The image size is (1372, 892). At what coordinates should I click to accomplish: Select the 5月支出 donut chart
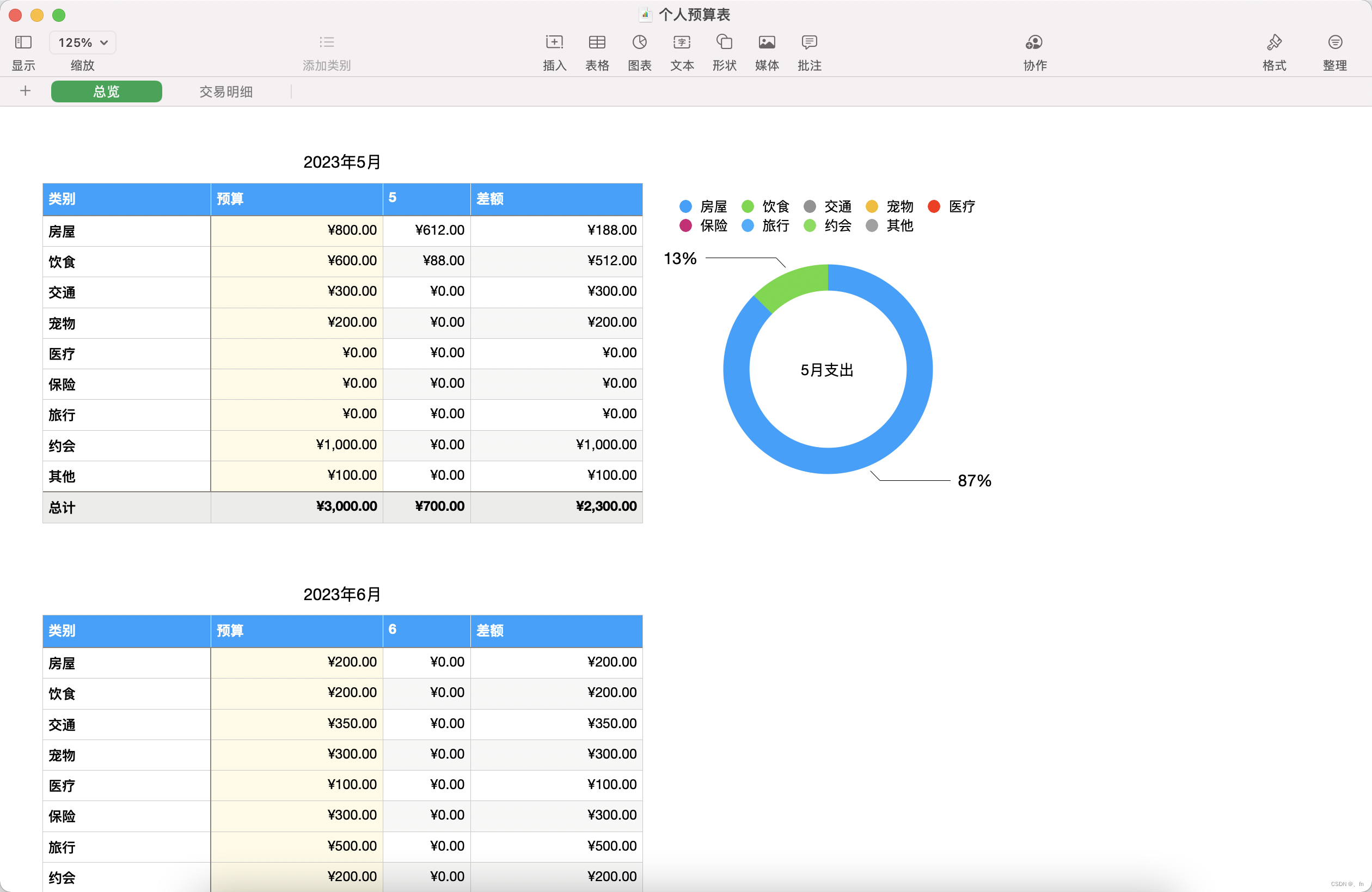pos(826,370)
